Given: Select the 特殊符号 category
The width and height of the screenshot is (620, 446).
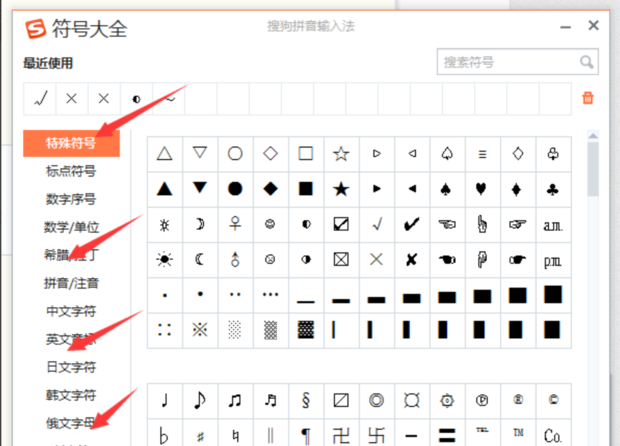Looking at the screenshot, I should tap(71, 143).
